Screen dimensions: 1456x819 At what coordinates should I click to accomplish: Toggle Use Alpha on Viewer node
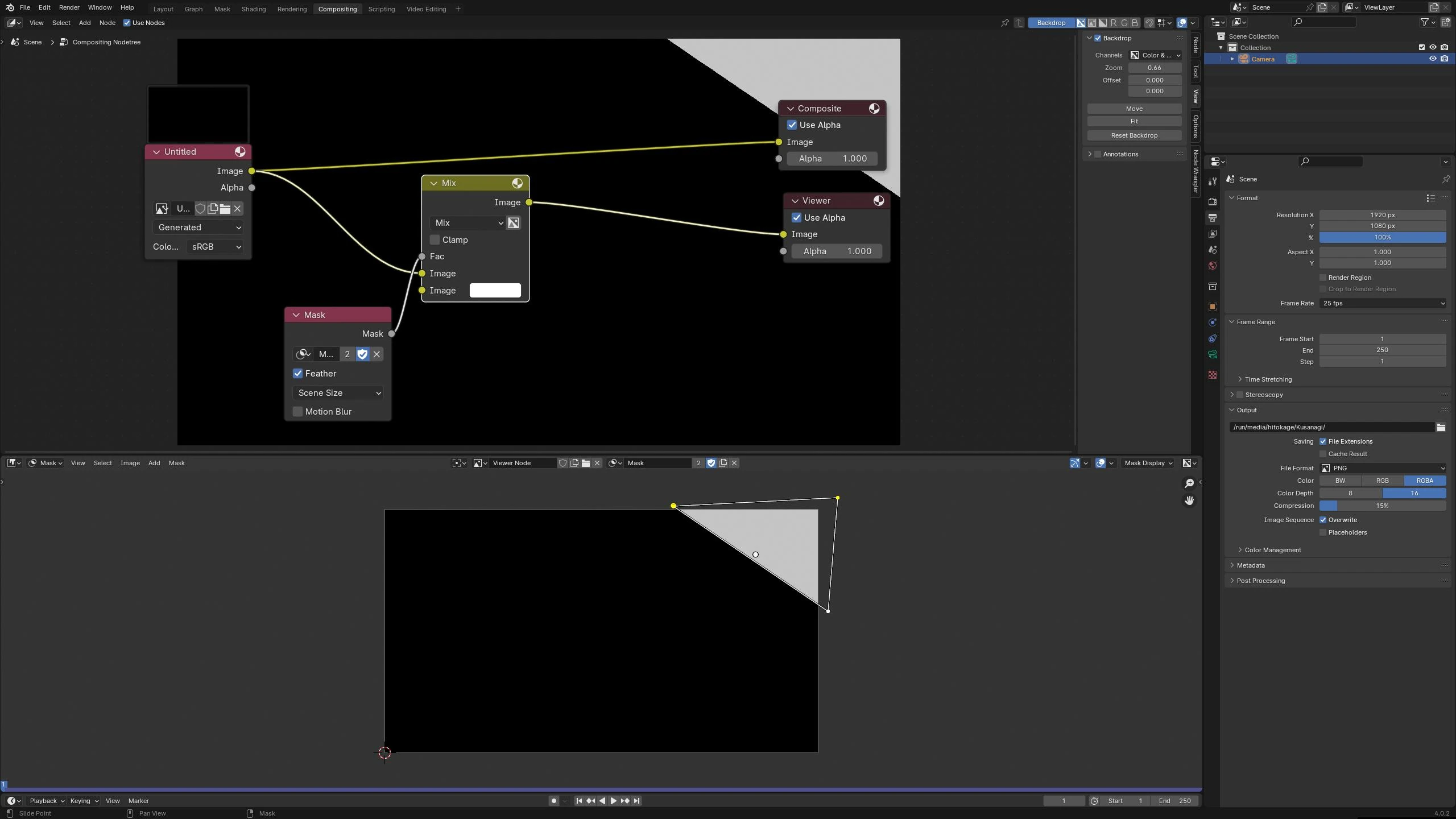click(x=796, y=218)
